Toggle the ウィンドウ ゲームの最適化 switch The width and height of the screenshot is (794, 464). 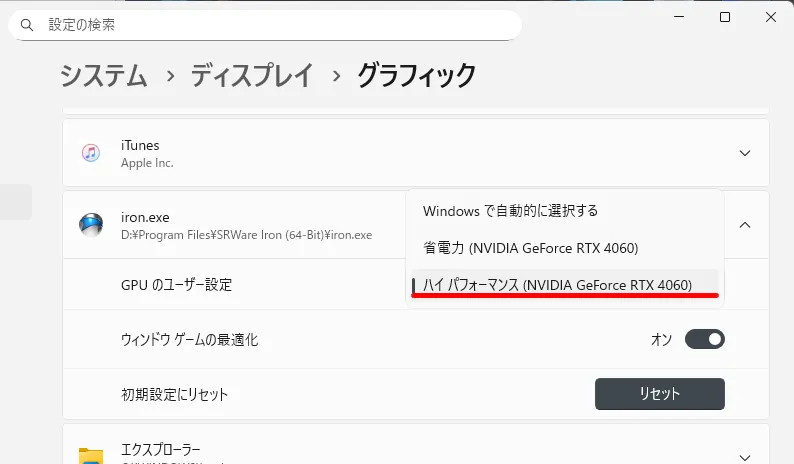704,340
